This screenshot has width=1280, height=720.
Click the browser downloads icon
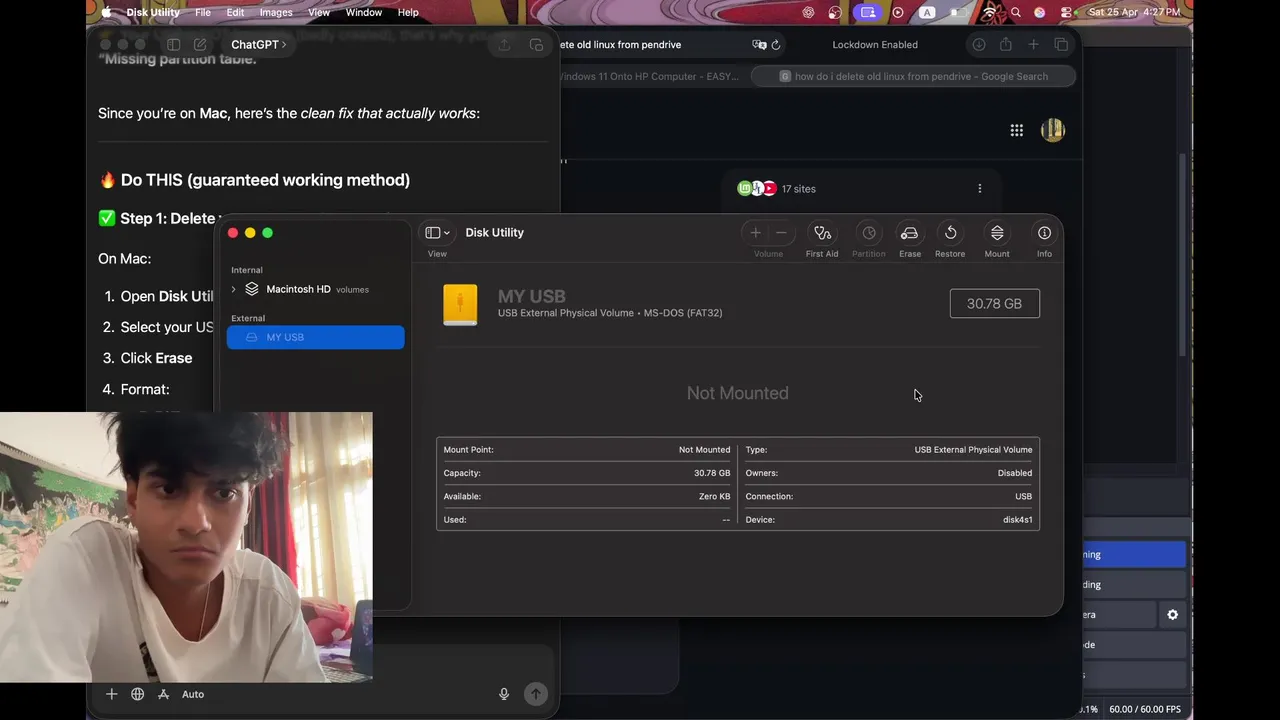978,45
